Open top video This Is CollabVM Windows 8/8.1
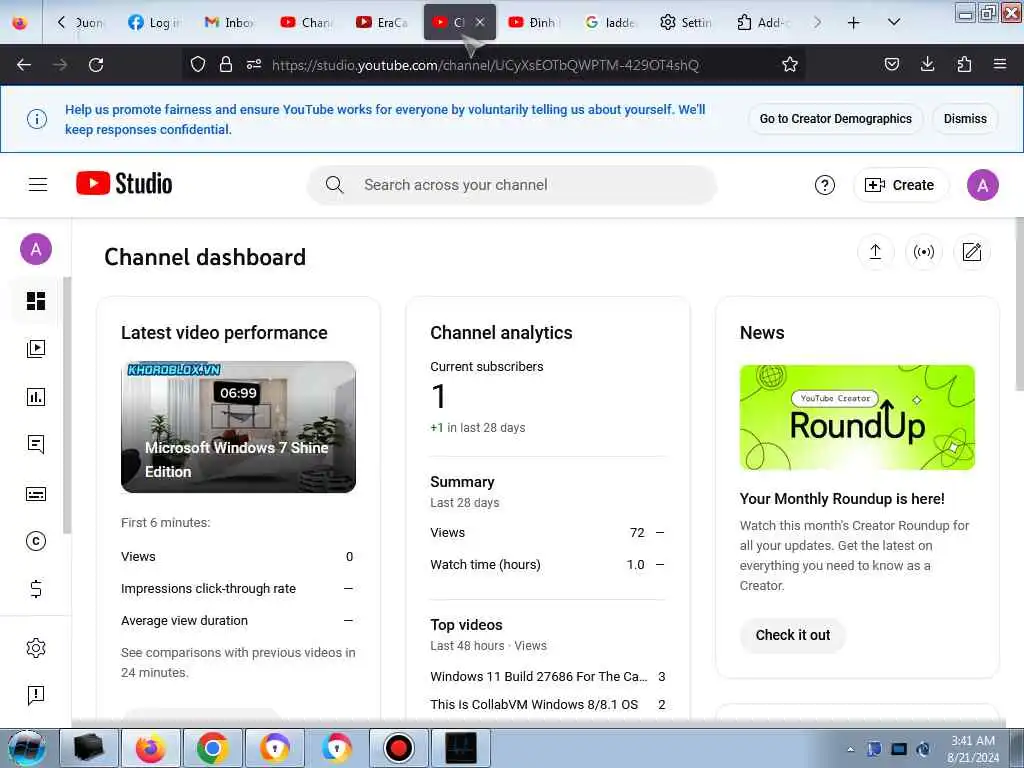 coord(534,705)
